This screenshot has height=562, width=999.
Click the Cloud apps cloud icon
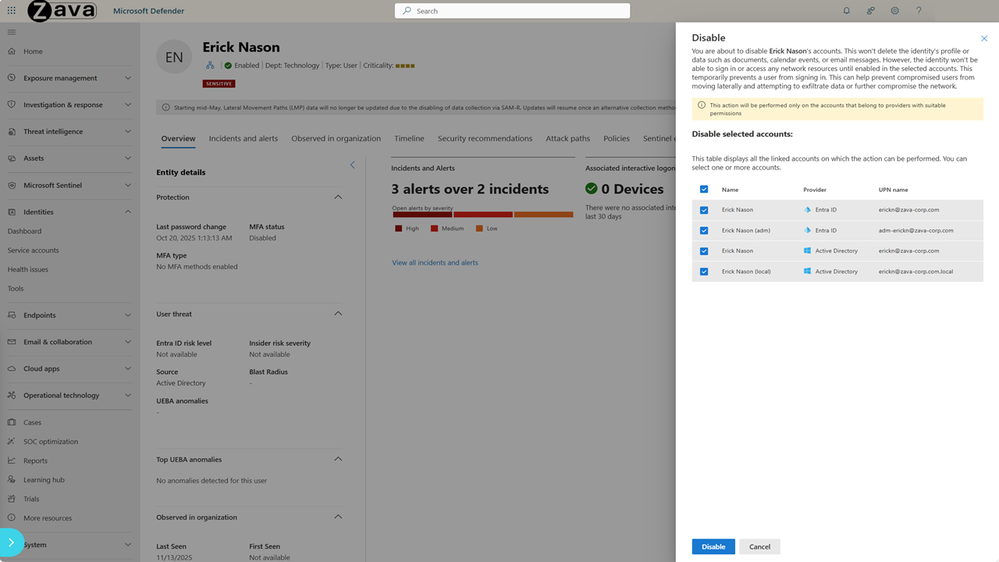click(11, 368)
